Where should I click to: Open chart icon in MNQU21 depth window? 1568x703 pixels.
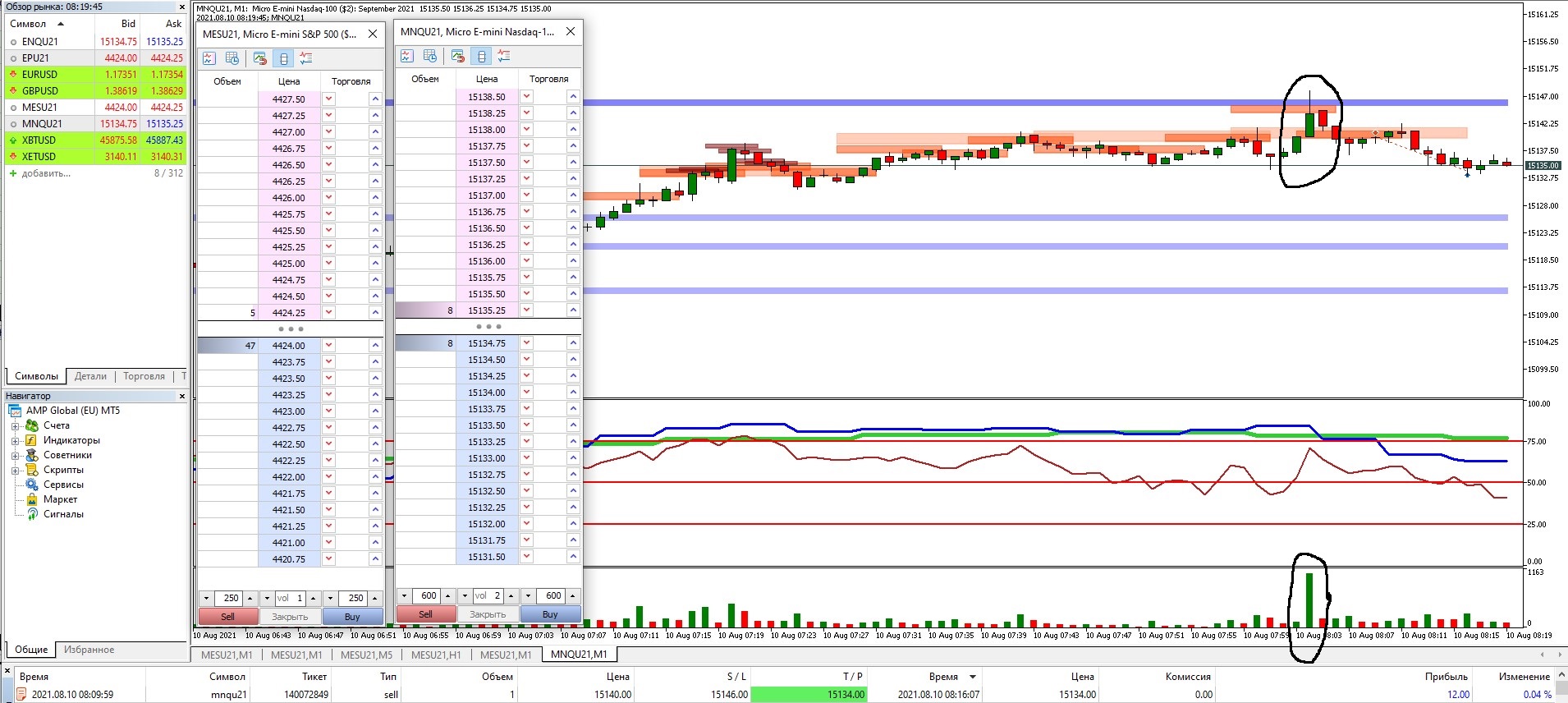click(407, 56)
